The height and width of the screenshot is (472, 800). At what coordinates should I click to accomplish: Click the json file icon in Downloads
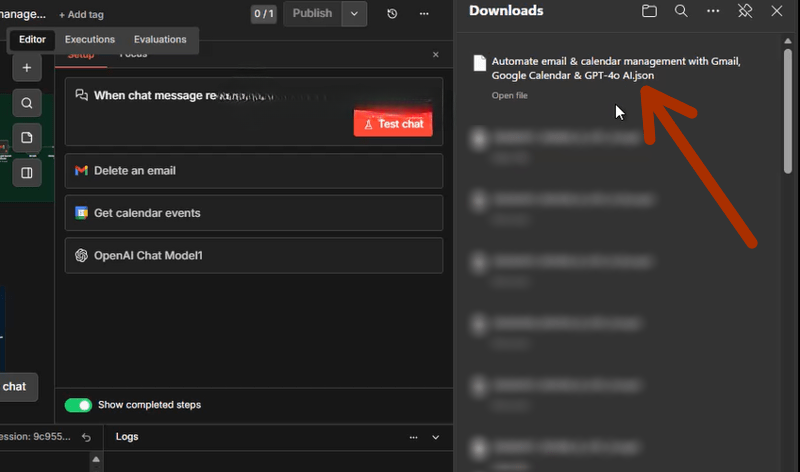pyautogui.click(x=480, y=63)
